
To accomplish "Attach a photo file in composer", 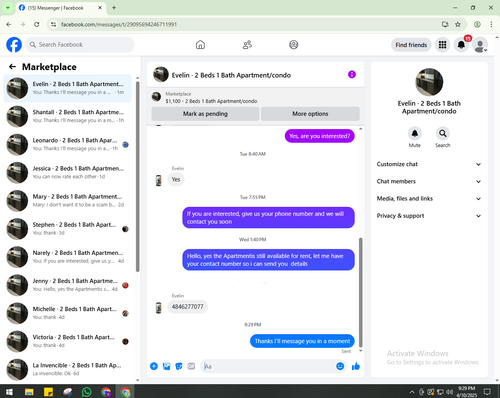I will (x=166, y=366).
